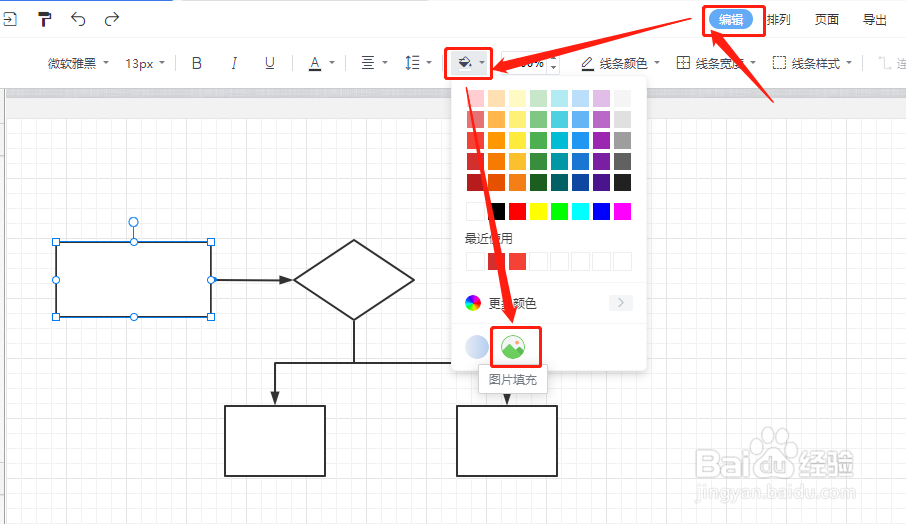Switch to the 导出 tab
The height and width of the screenshot is (524, 906).
(x=874, y=20)
